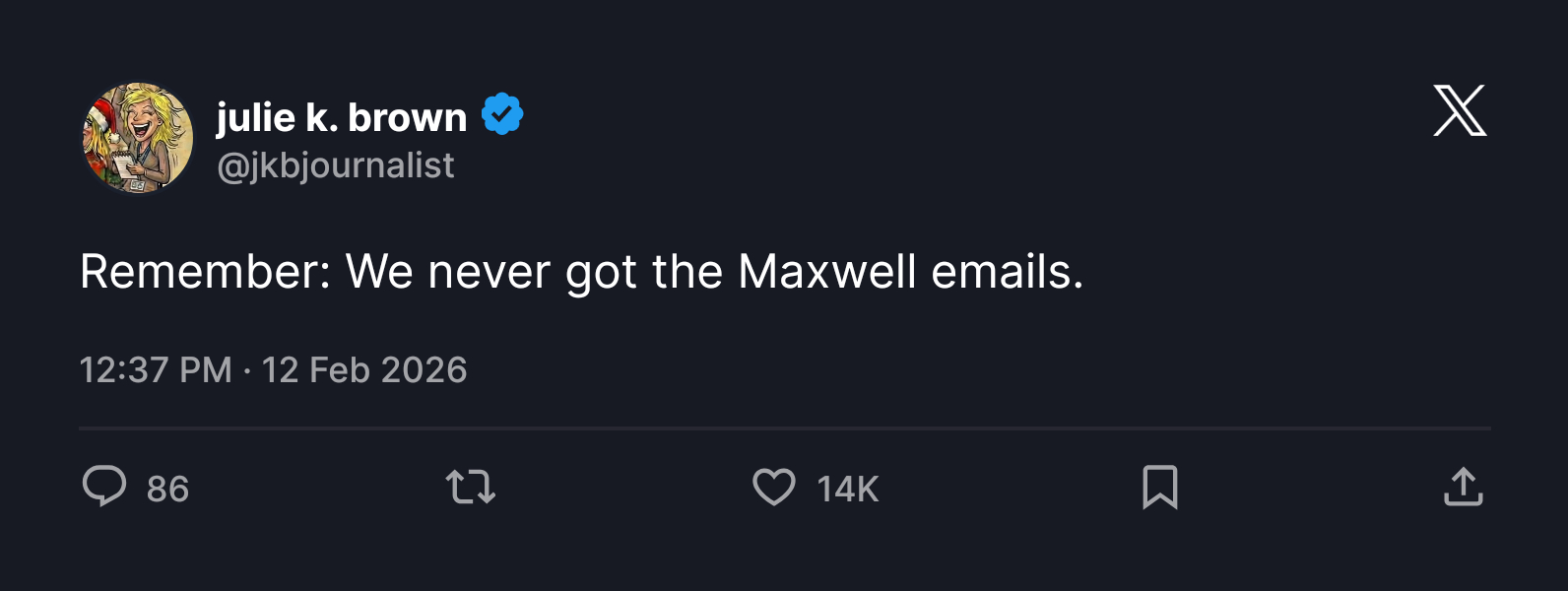
Task: Click the word never in the tweet text
Action: (489, 272)
